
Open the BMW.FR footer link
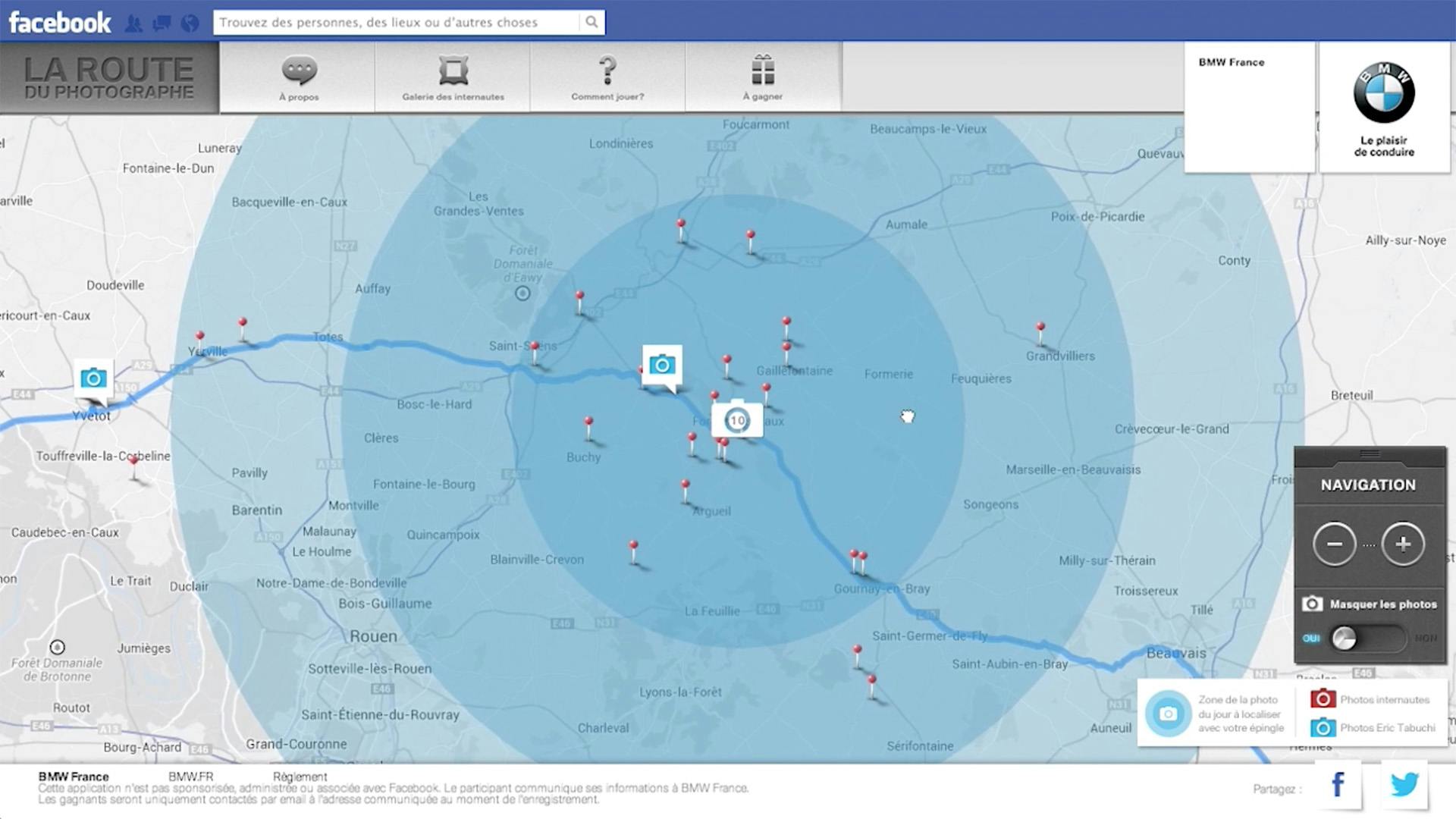coord(190,777)
